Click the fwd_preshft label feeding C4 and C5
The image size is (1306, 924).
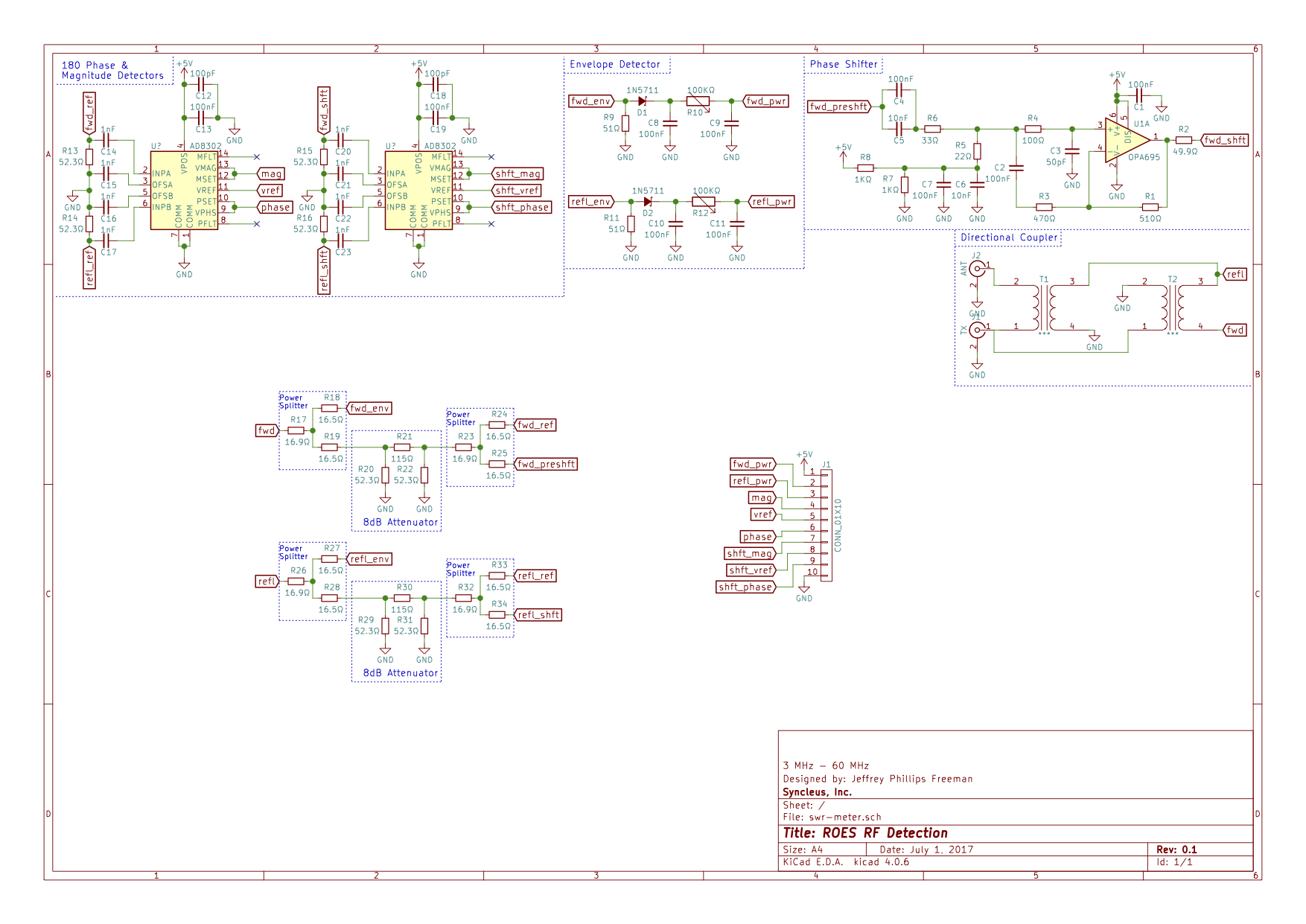(x=839, y=106)
